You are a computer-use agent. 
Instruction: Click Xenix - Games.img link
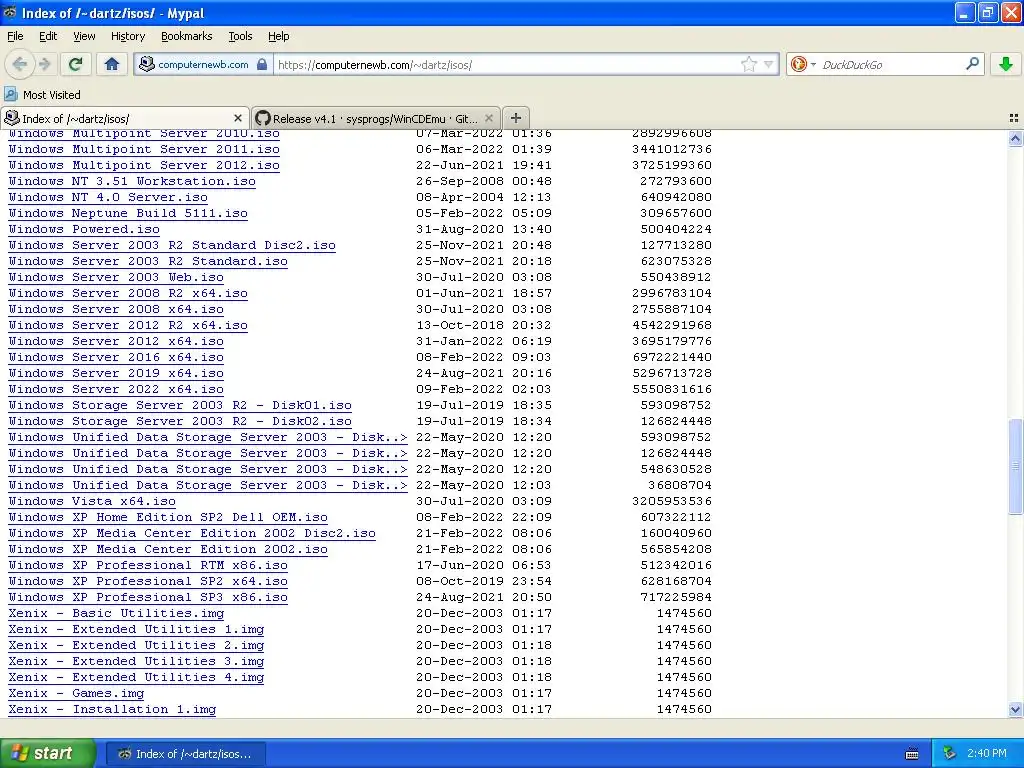tap(76, 694)
